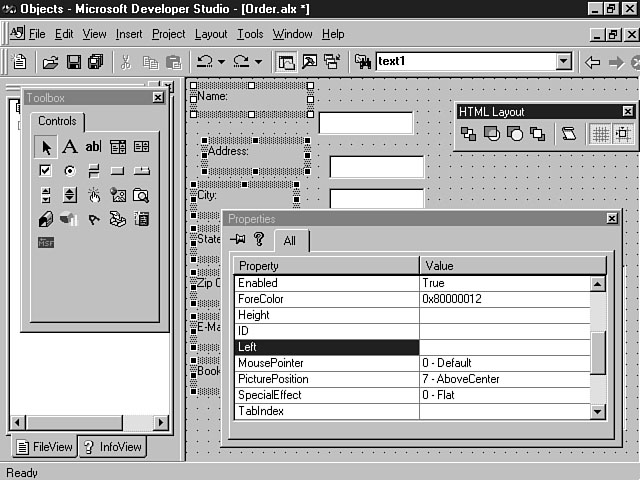Select the OptionButton control in Toolbox
The height and width of the screenshot is (480, 640).
coord(69,171)
